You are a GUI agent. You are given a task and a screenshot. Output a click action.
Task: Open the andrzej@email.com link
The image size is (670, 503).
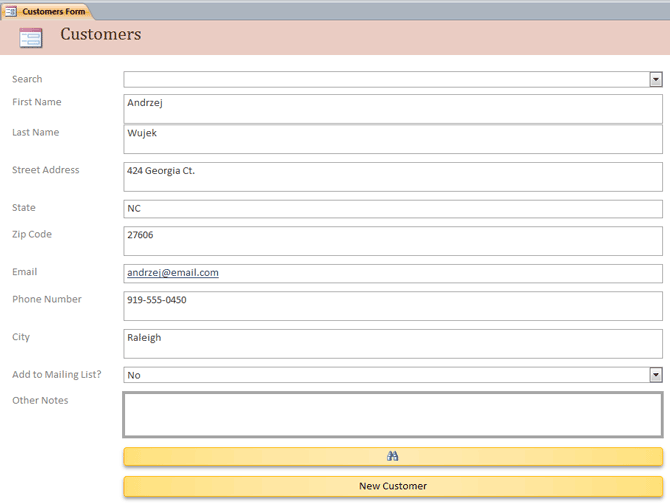173,273
